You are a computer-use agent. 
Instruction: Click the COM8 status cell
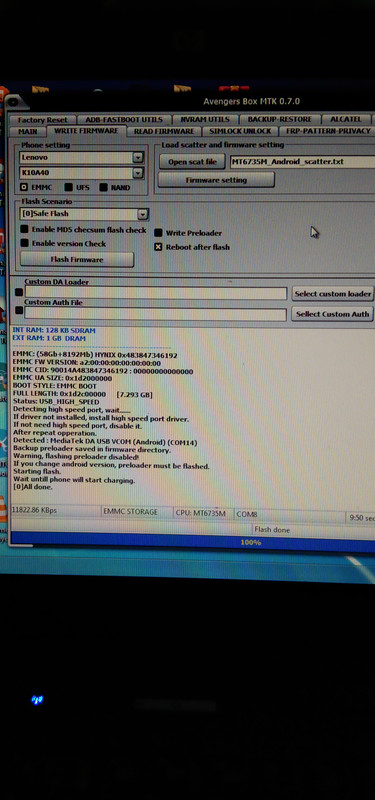pos(289,515)
